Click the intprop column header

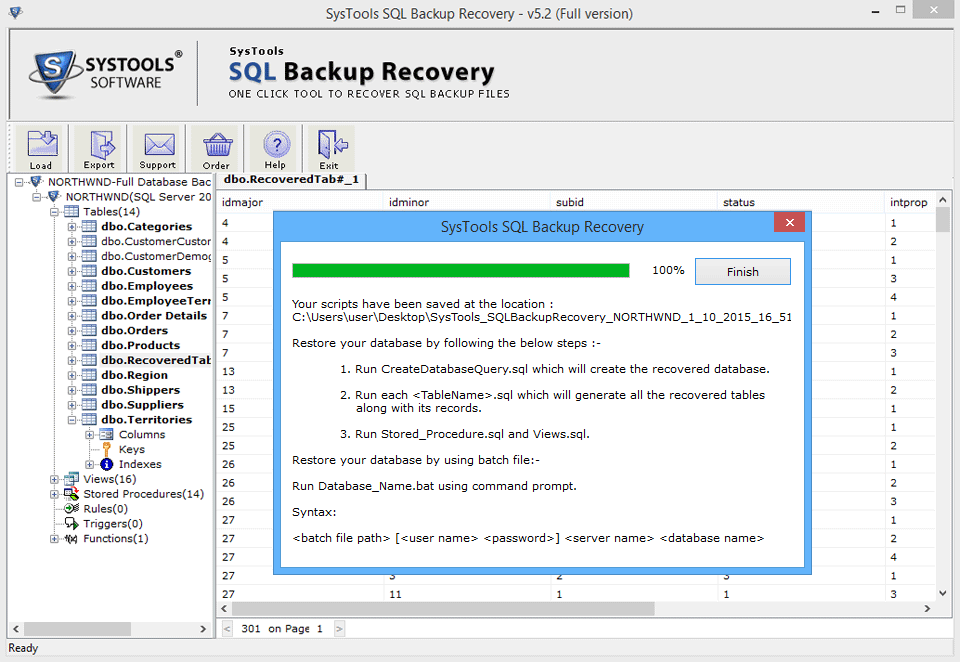coord(909,202)
